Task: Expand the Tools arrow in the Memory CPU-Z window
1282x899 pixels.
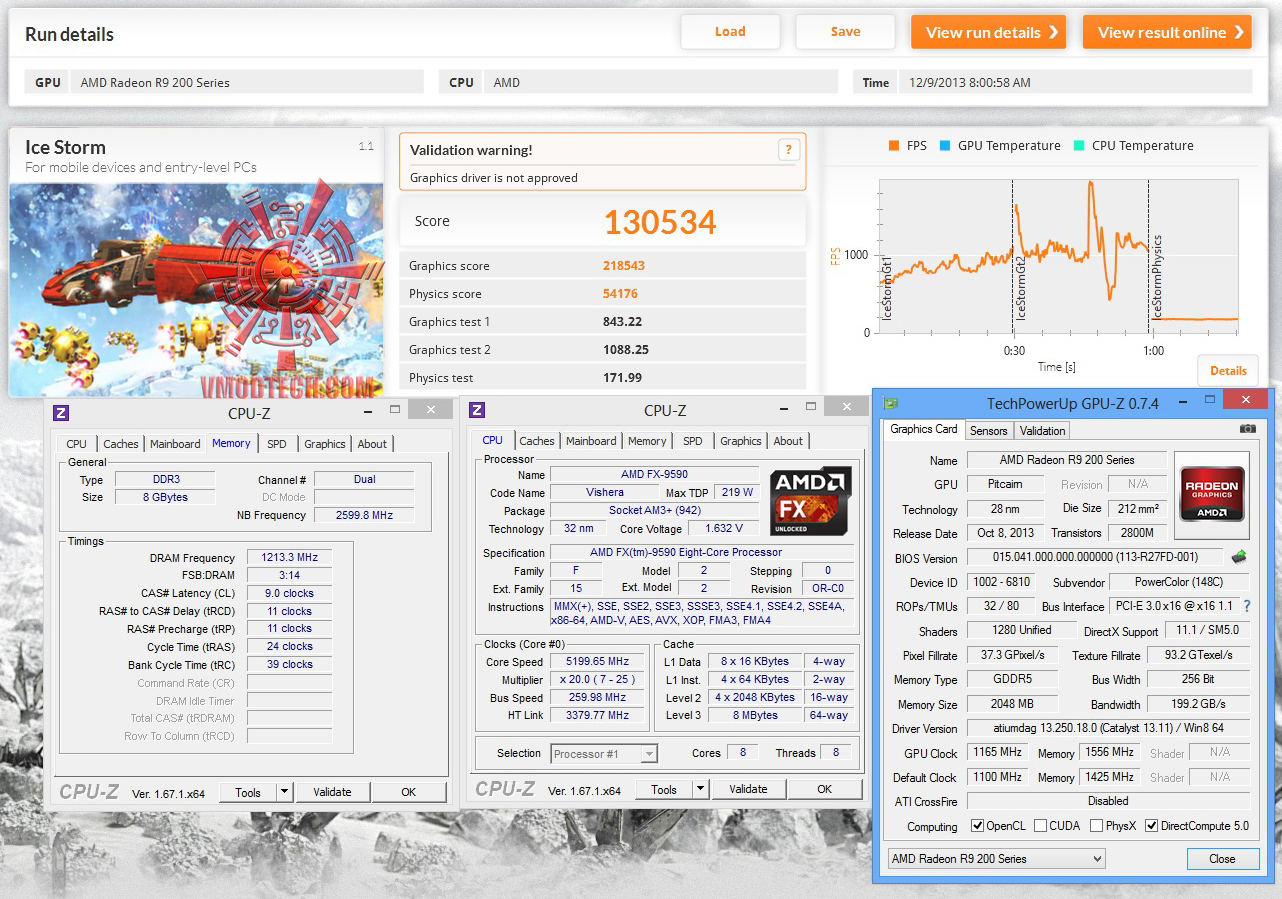Action: click(285, 792)
